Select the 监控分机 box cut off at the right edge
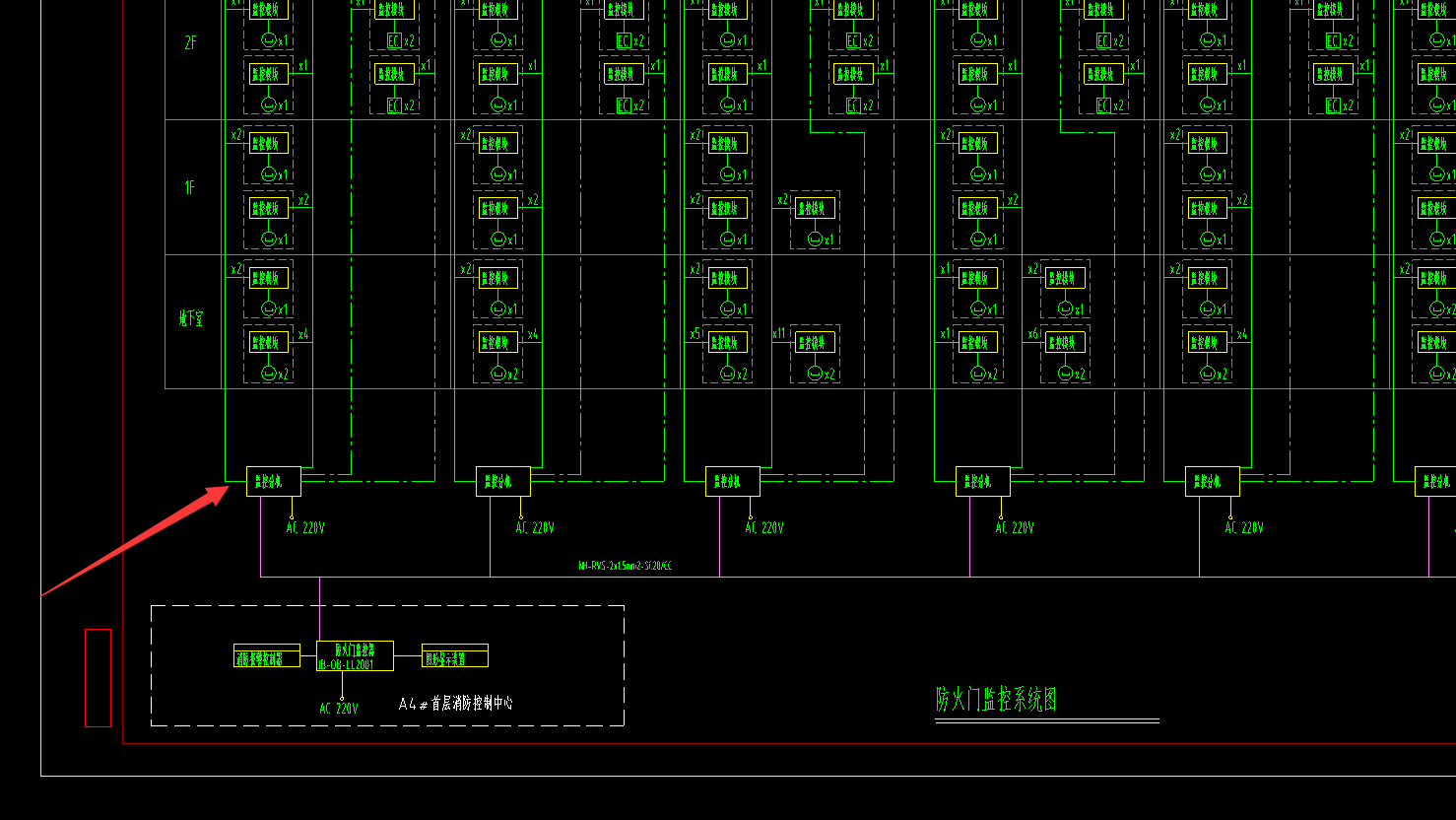This screenshot has width=1456, height=820. pos(1435,481)
